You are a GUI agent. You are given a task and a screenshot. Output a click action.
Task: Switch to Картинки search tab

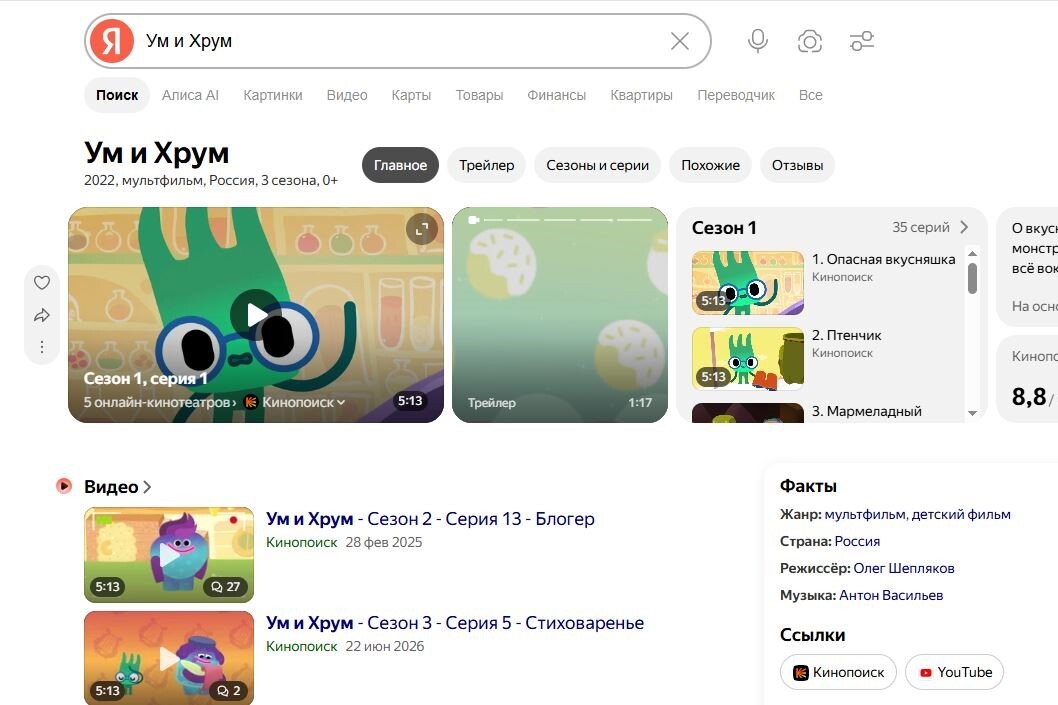[273, 95]
